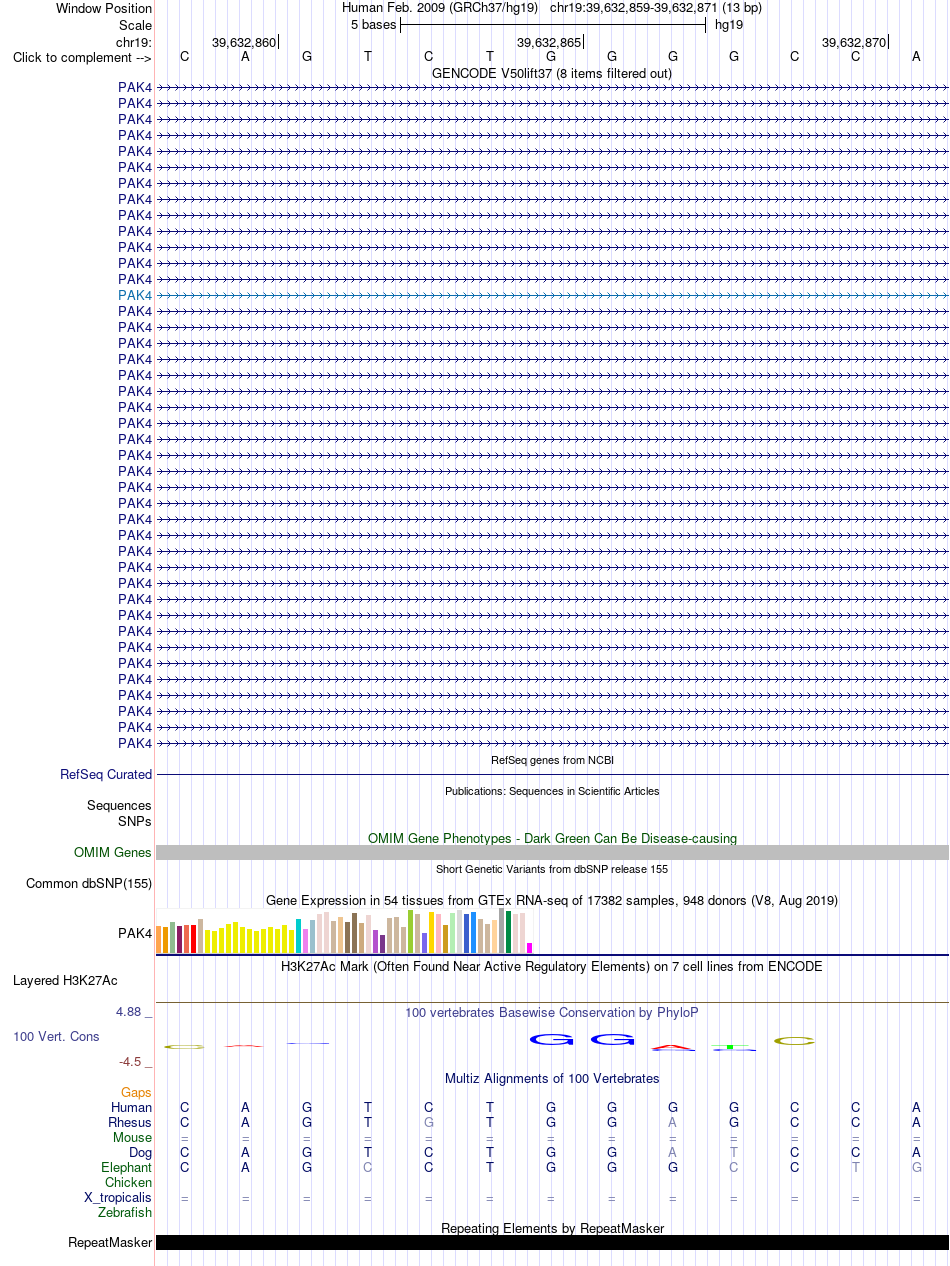950x1266 pixels.
Task: Click the gray OMIM Genes item bar
Action: (x=552, y=853)
